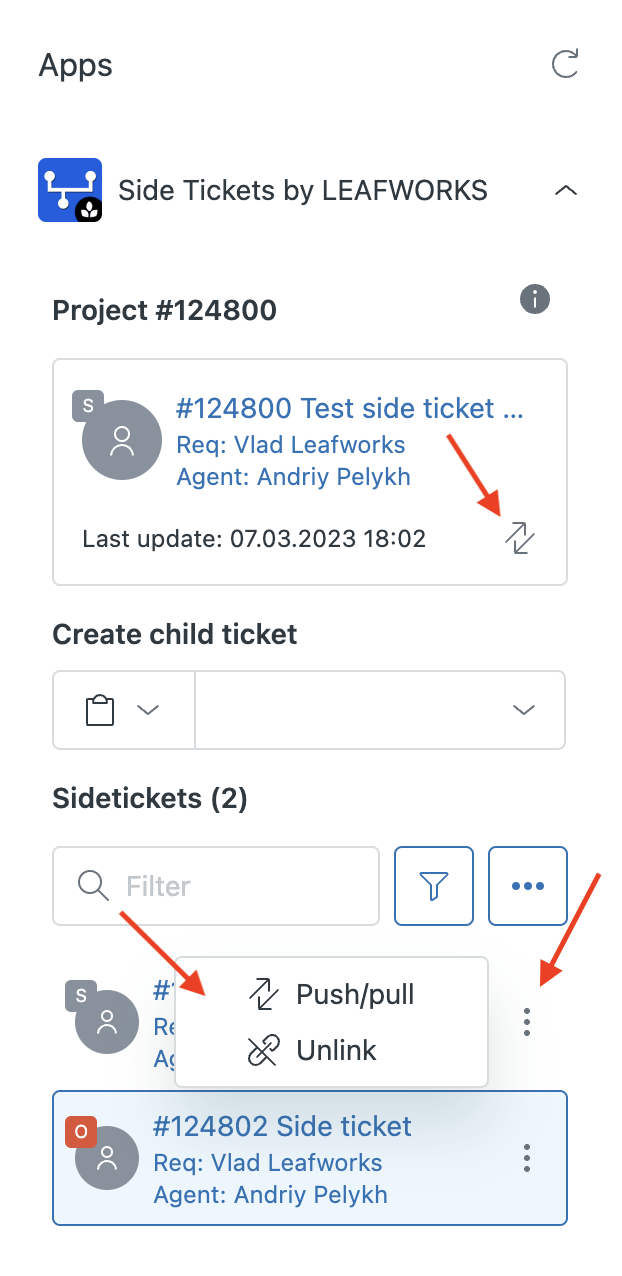The image size is (622, 1276).
Task: Open the #124802 Side ticket link
Action: pyautogui.click(x=282, y=1126)
